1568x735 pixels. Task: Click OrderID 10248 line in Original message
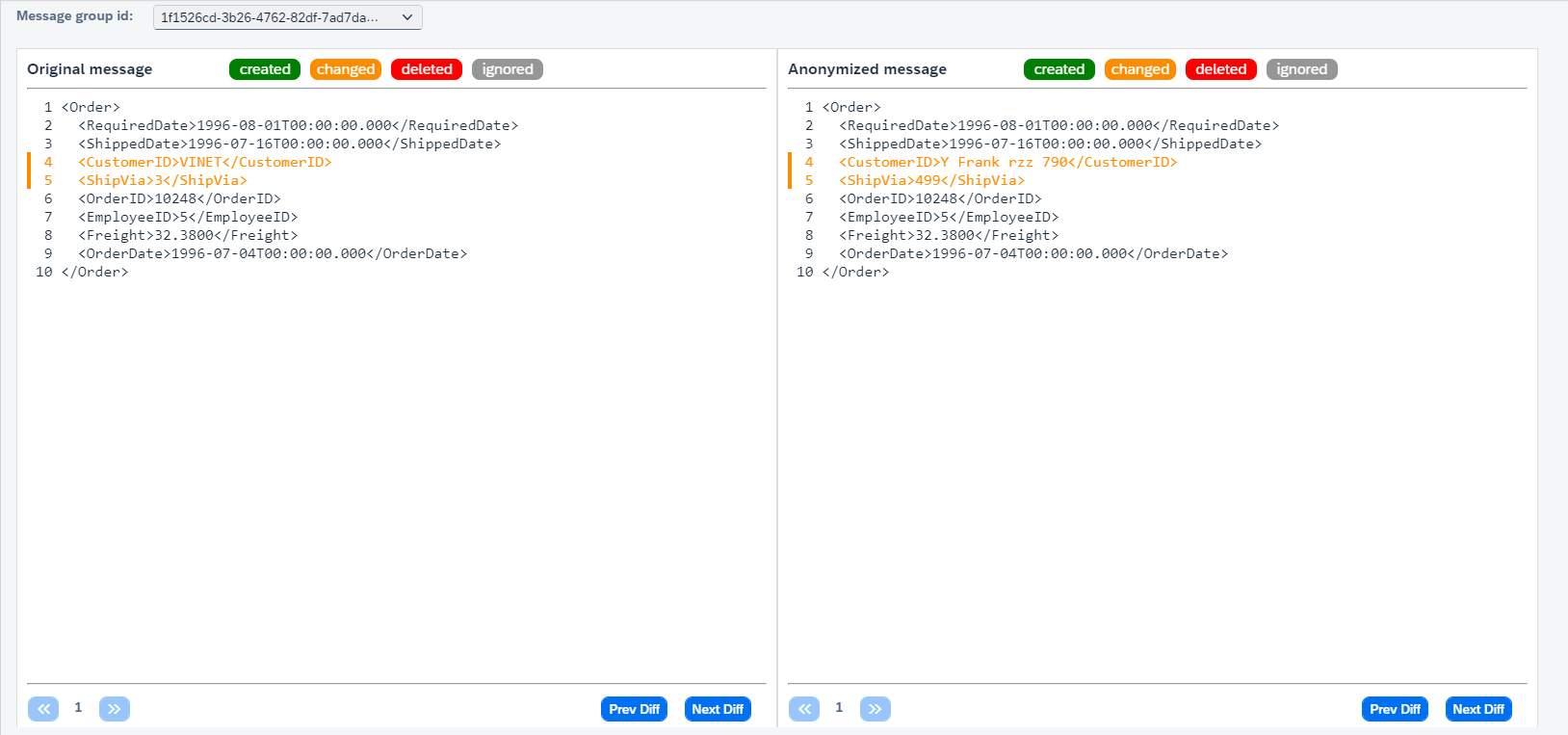coord(180,198)
